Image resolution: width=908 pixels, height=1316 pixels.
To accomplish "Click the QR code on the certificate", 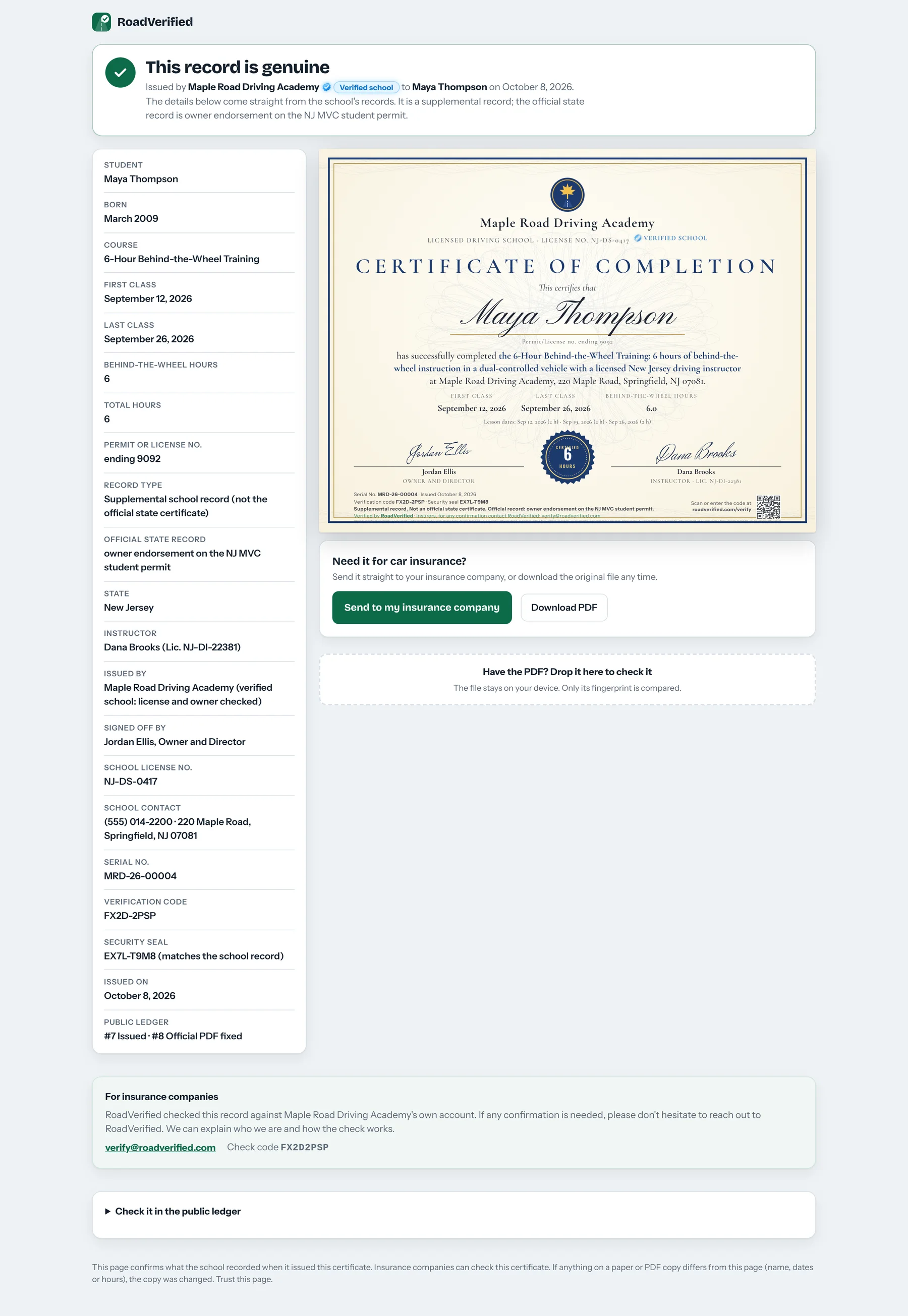I will [768, 507].
